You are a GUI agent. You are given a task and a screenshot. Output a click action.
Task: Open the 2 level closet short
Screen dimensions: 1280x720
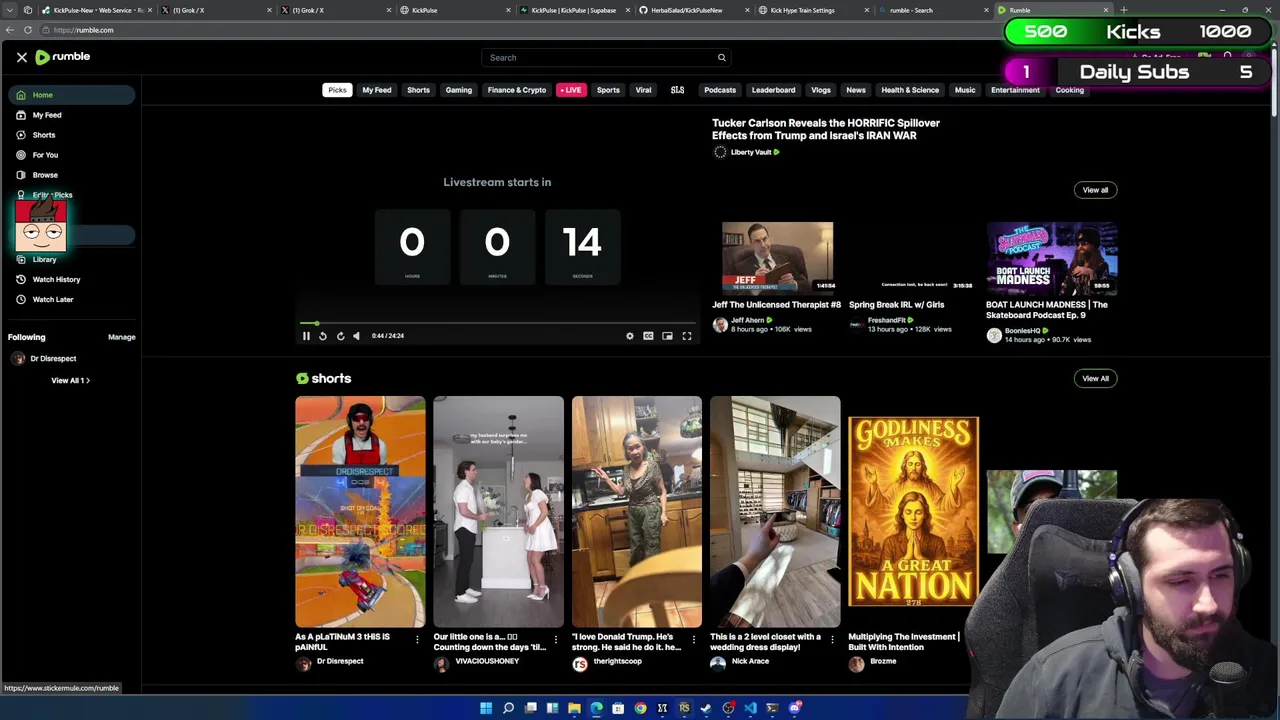(x=775, y=511)
